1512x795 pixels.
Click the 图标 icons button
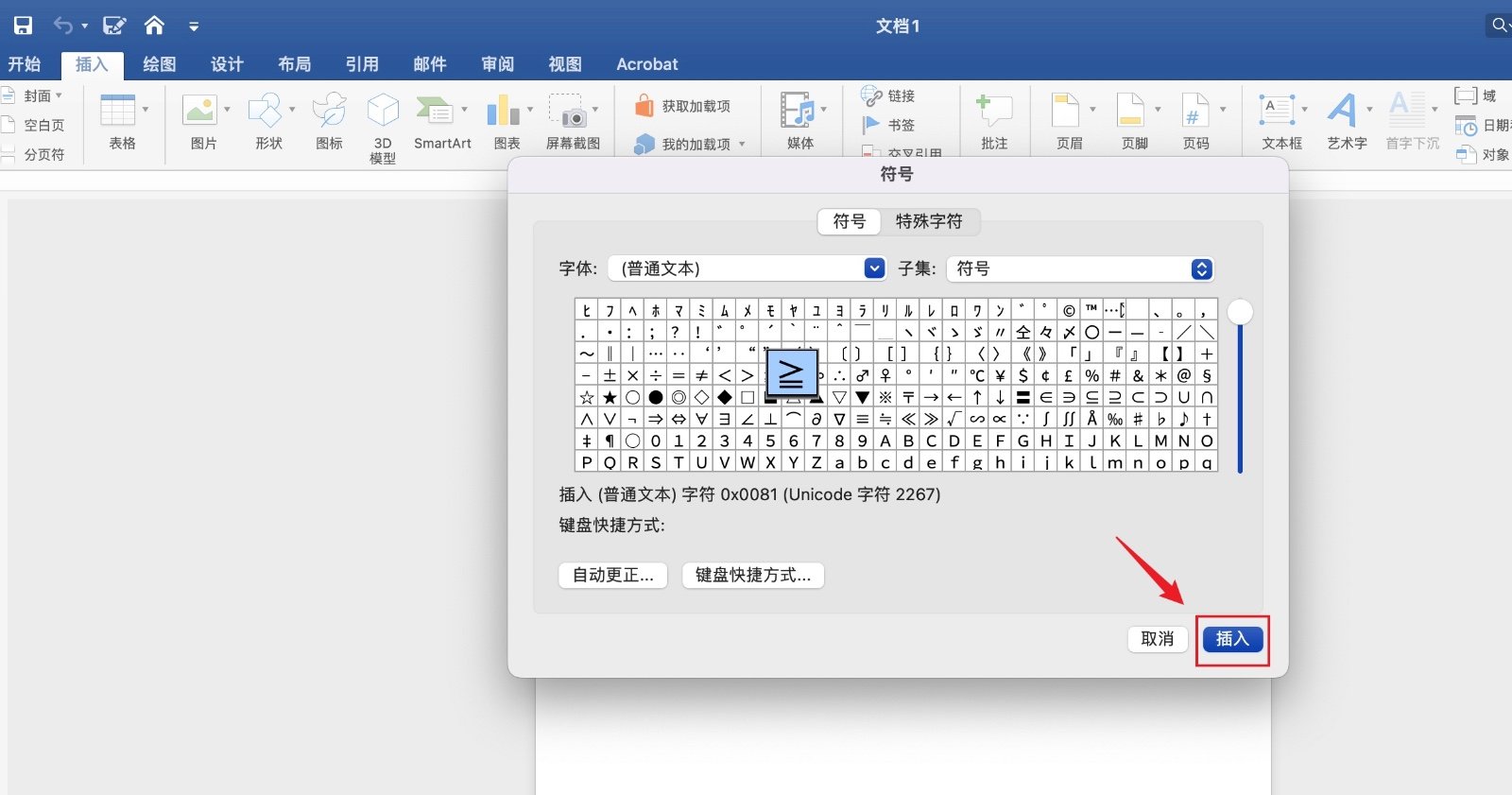pyautogui.click(x=330, y=110)
